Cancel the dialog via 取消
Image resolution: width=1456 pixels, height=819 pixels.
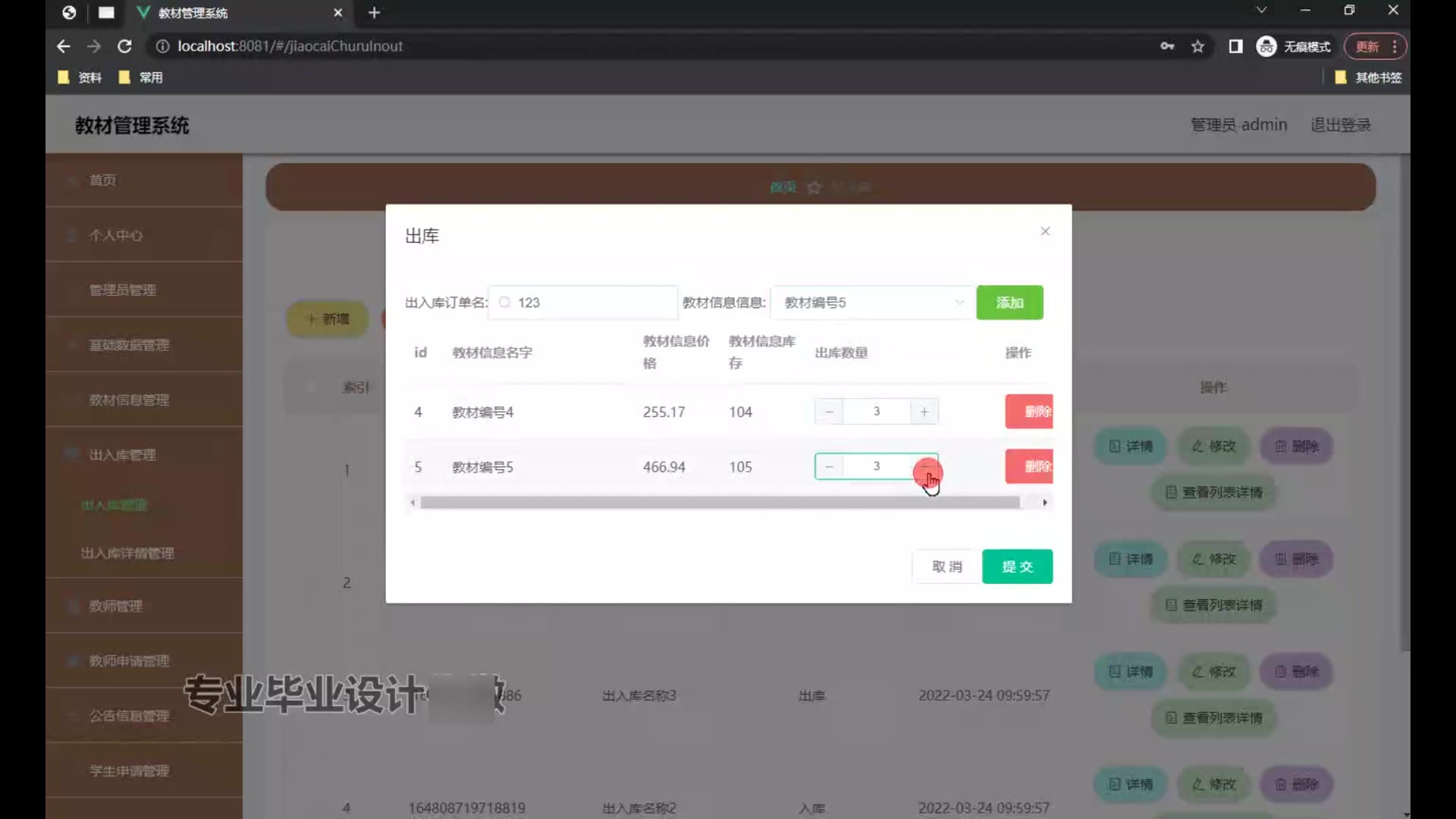(x=946, y=566)
